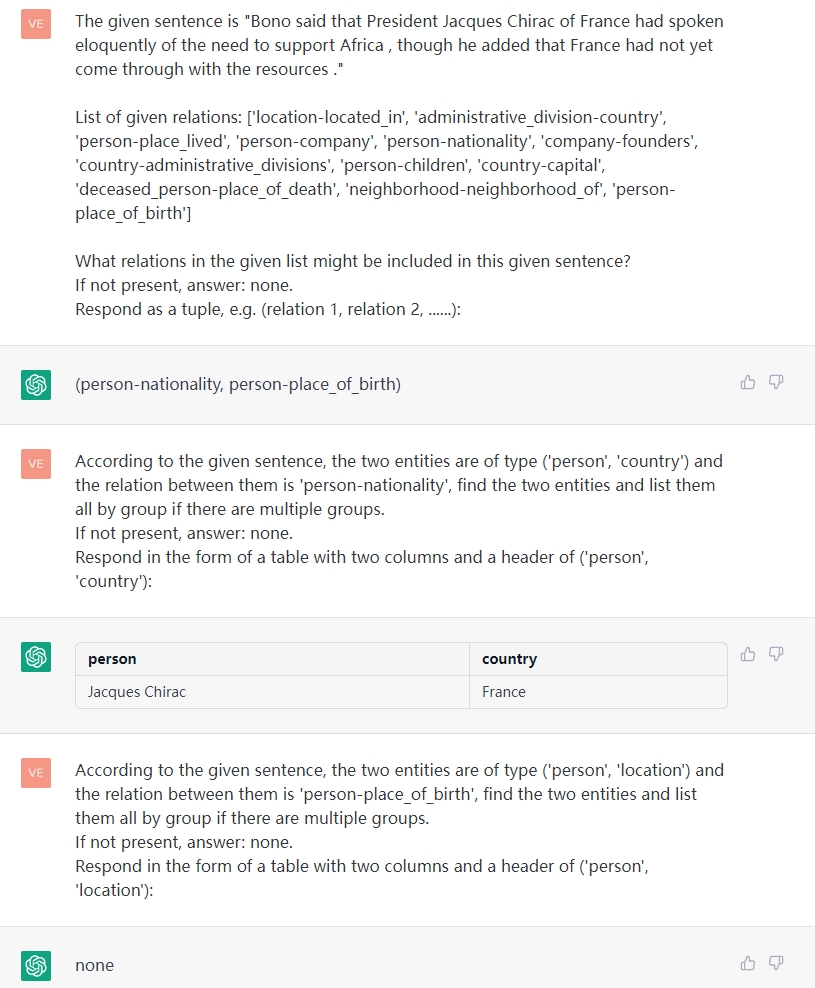815x988 pixels.
Task: Click the VE avatar beside the person-nationality prompt
Action: tap(36, 464)
